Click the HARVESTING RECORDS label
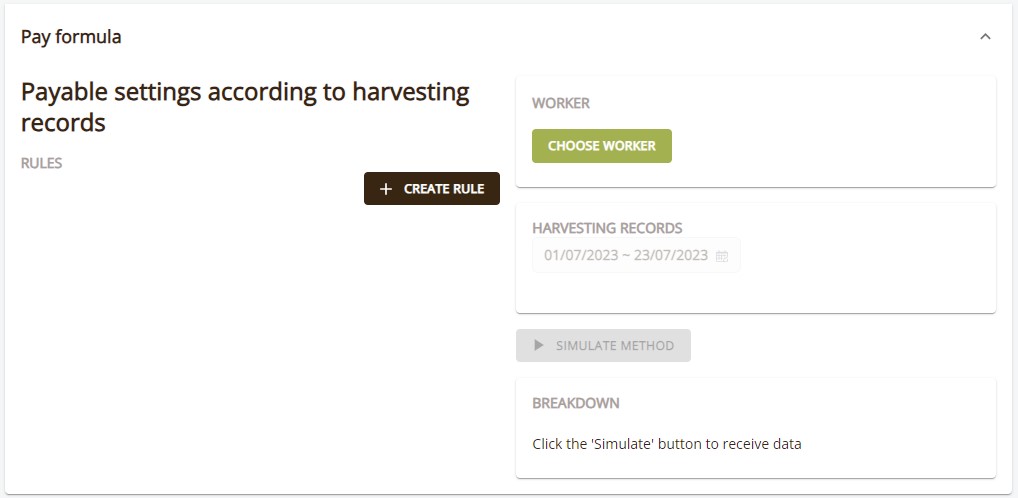This screenshot has height=498, width=1018. click(607, 228)
